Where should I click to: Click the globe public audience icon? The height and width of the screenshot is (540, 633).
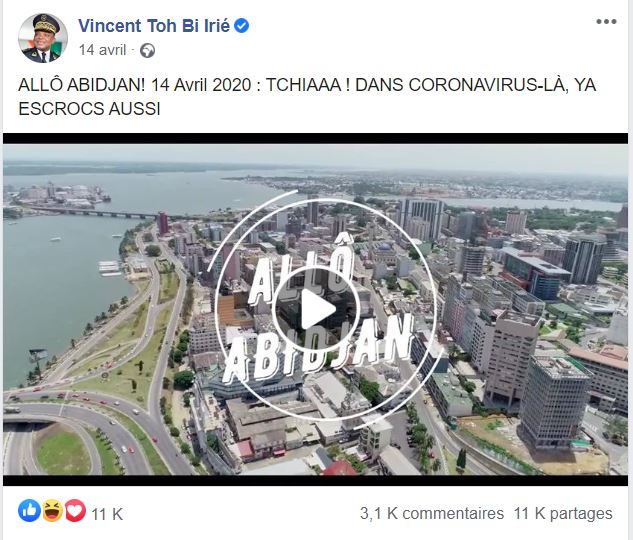[x=147, y=50]
